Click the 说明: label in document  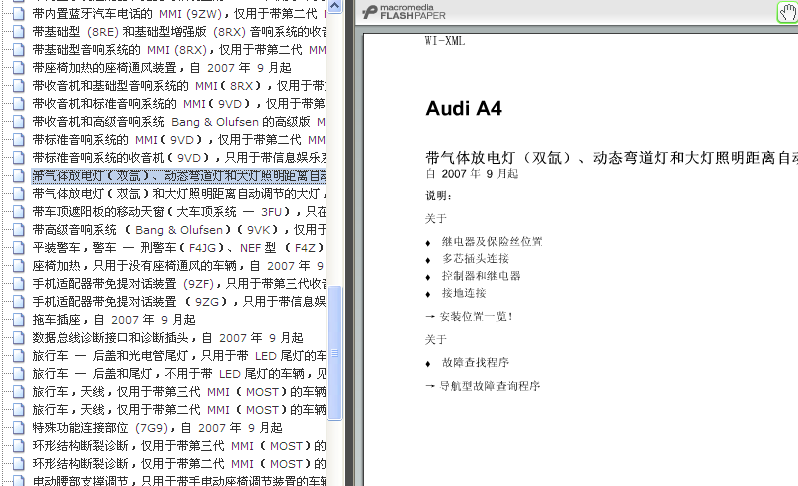point(438,195)
